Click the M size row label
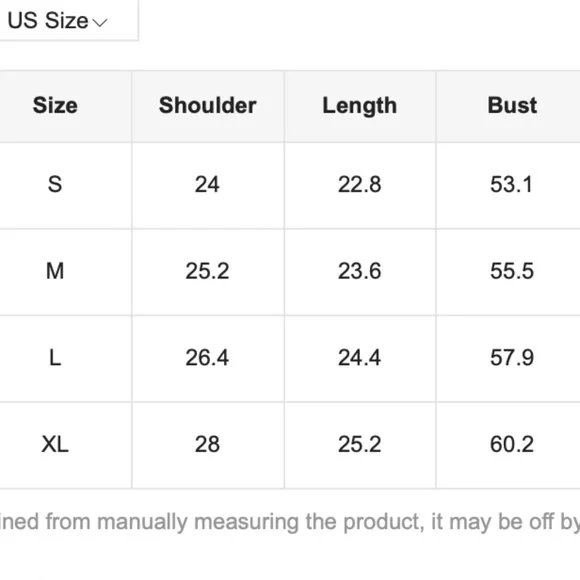 [55, 271]
